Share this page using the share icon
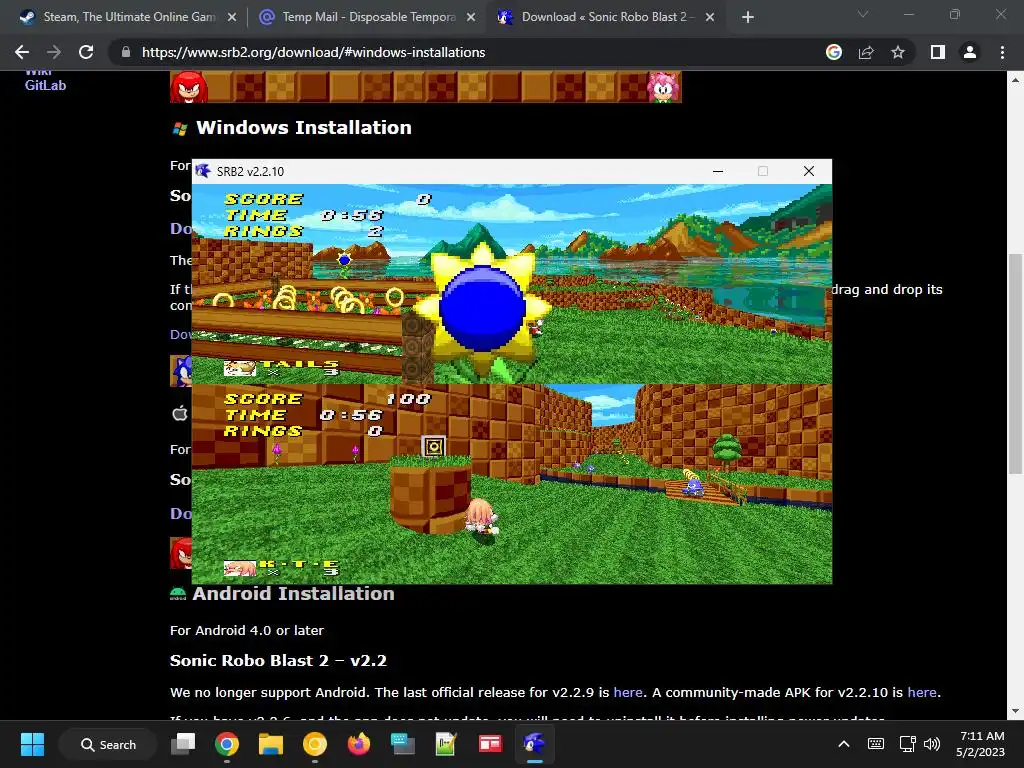 [x=866, y=52]
